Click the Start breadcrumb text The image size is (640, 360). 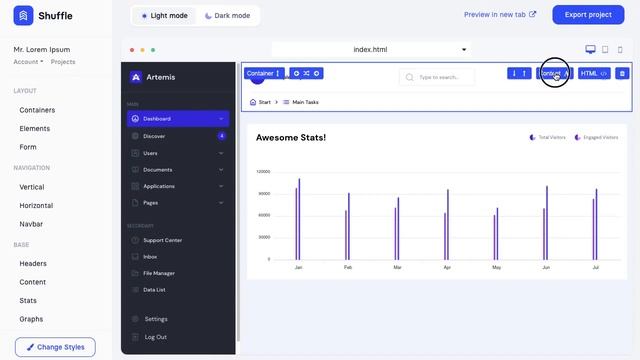pyautogui.click(x=264, y=102)
